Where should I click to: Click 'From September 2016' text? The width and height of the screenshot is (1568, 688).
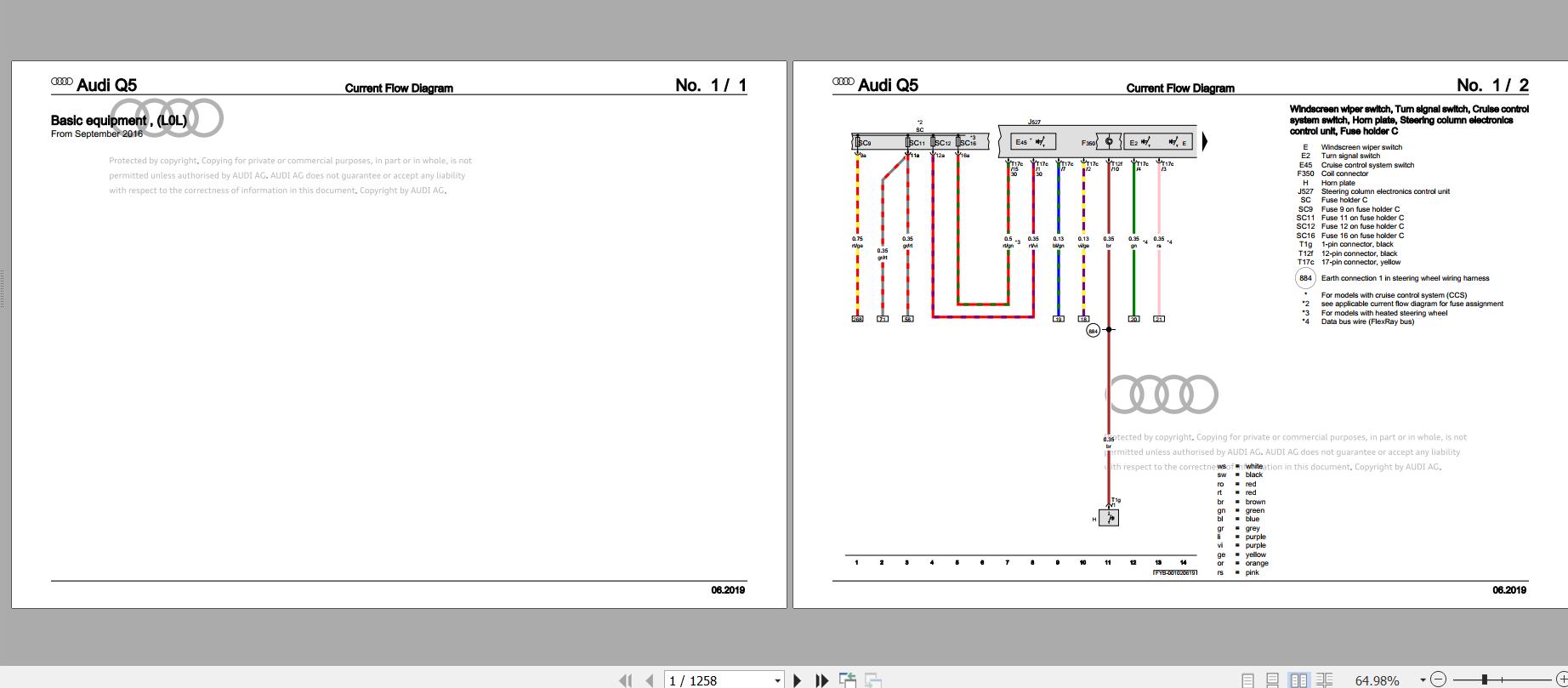pyautogui.click(x=97, y=134)
